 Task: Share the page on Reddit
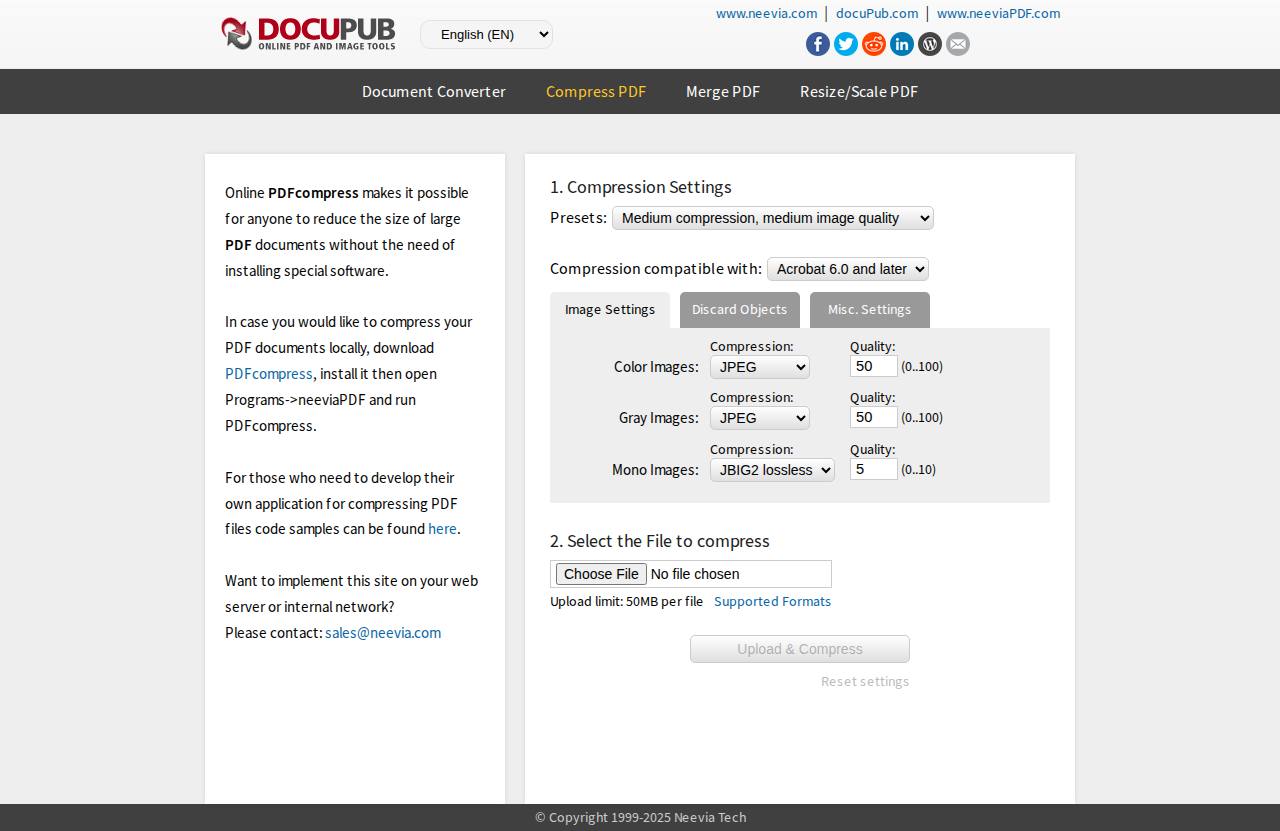tap(874, 44)
